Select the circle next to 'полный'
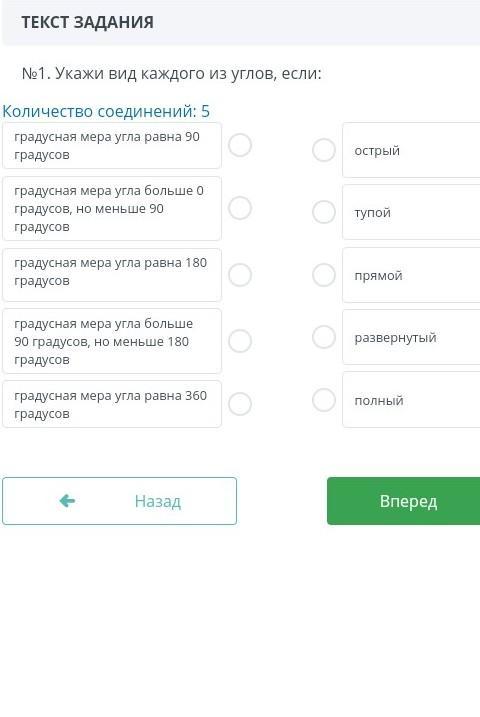The image size is (480, 717). (x=324, y=400)
